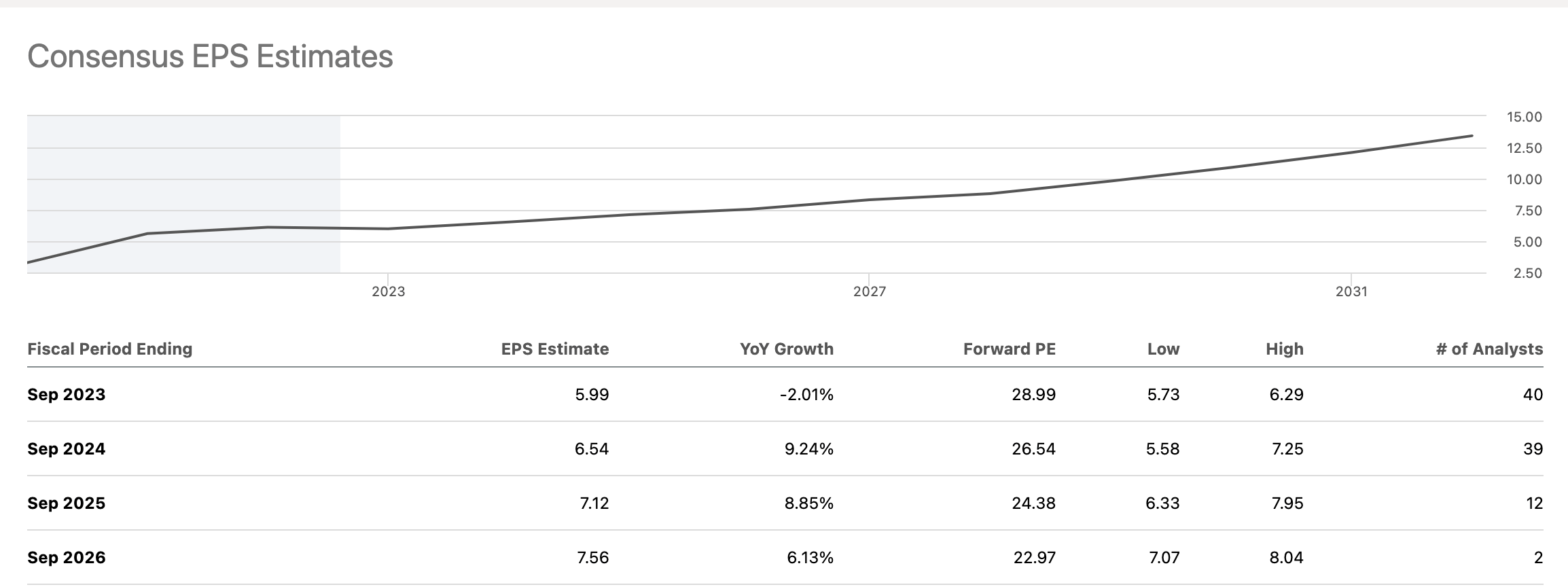Click the 2027 x-axis label on chart
This screenshot has width=1568, height=587.
(x=870, y=291)
